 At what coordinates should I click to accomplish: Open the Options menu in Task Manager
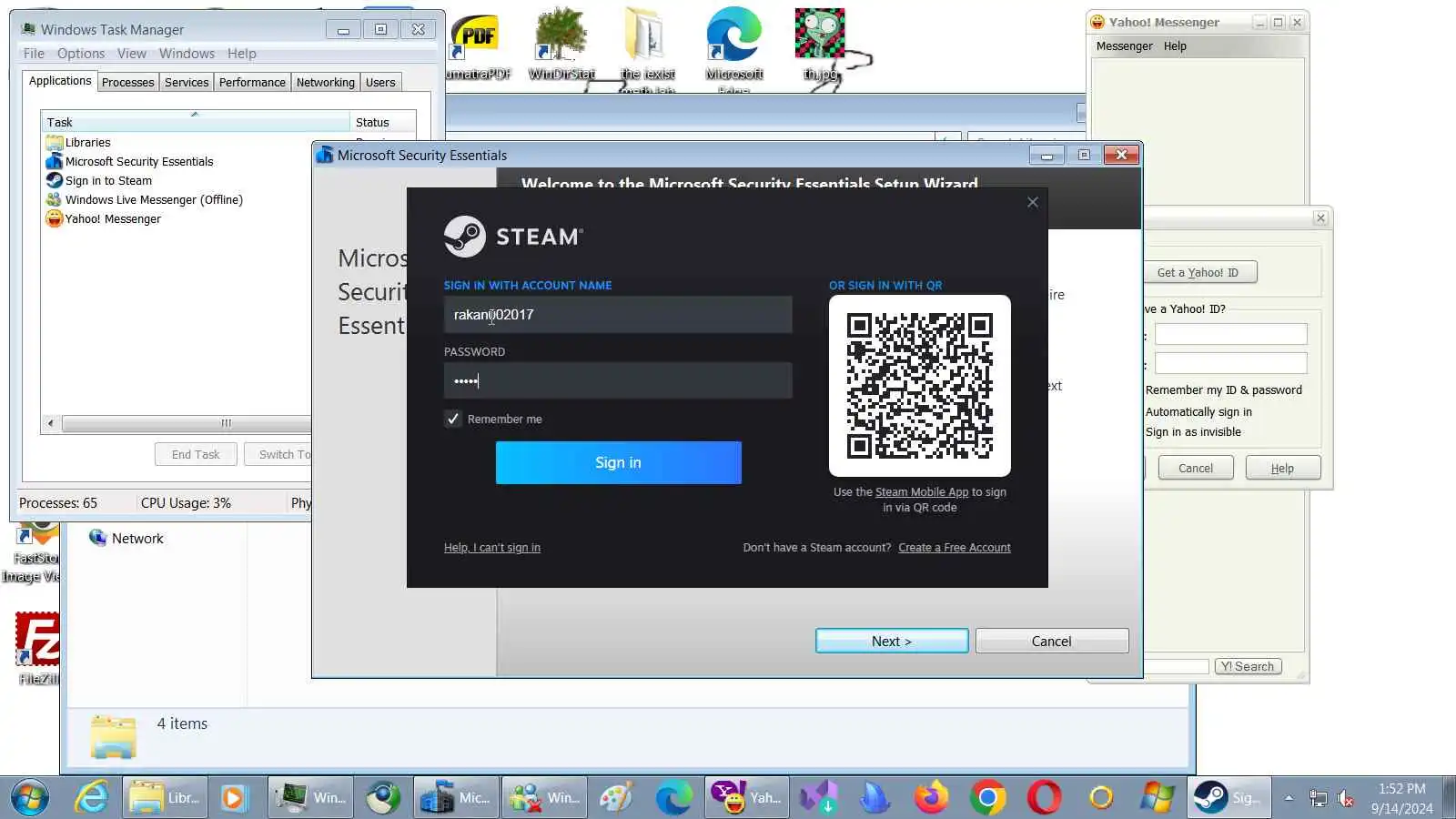[x=81, y=54]
